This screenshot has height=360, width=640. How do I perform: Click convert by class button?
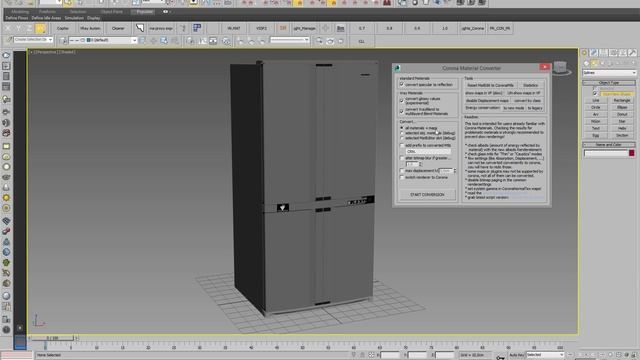(527, 100)
